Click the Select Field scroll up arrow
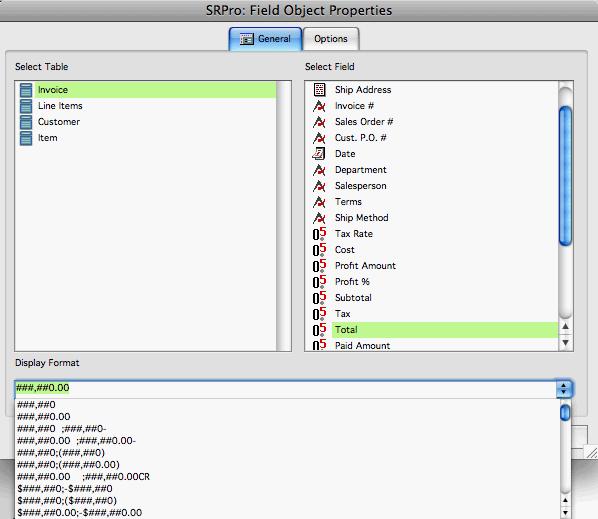598x519 pixels. pyautogui.click(x=566, y=326)
